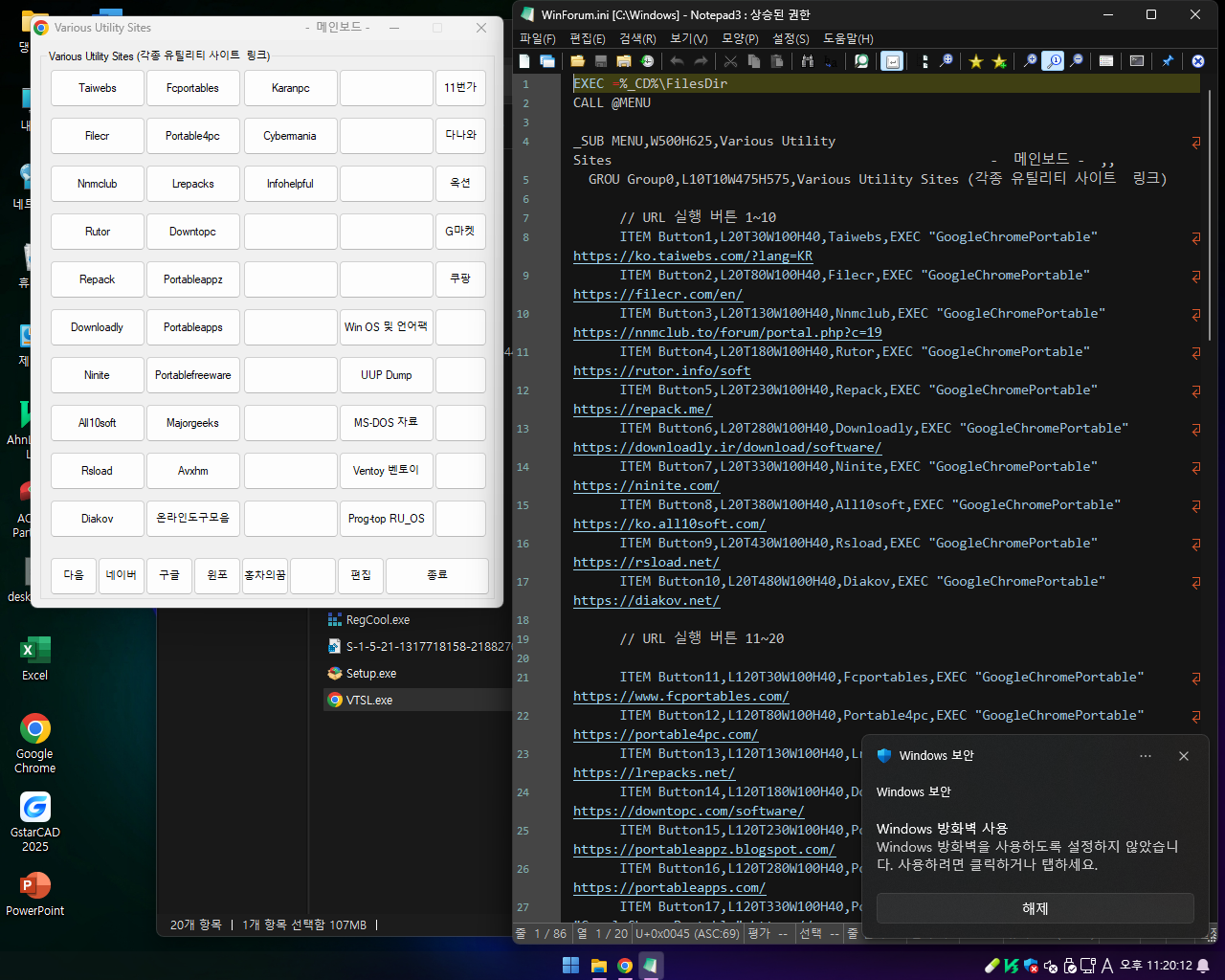1225x980 pixels.
Task: Click the 다음 button at the bottom
Action: click(x=74, y=575)
